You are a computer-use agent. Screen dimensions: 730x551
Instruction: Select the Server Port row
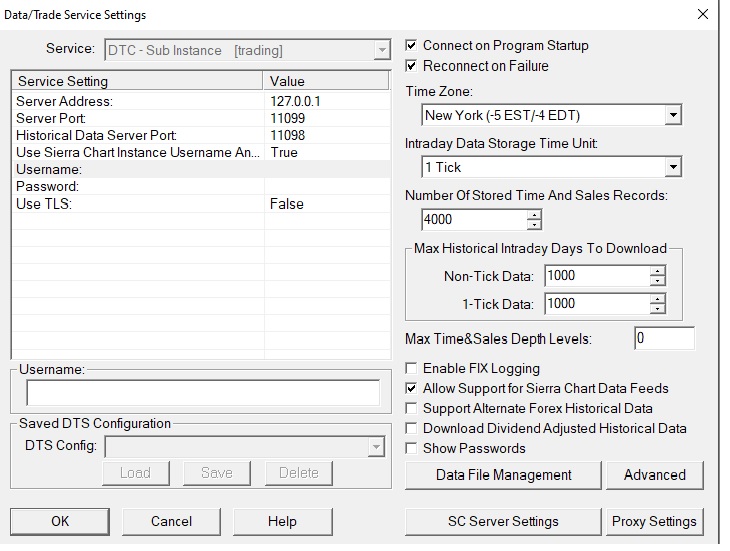point(201,118)
